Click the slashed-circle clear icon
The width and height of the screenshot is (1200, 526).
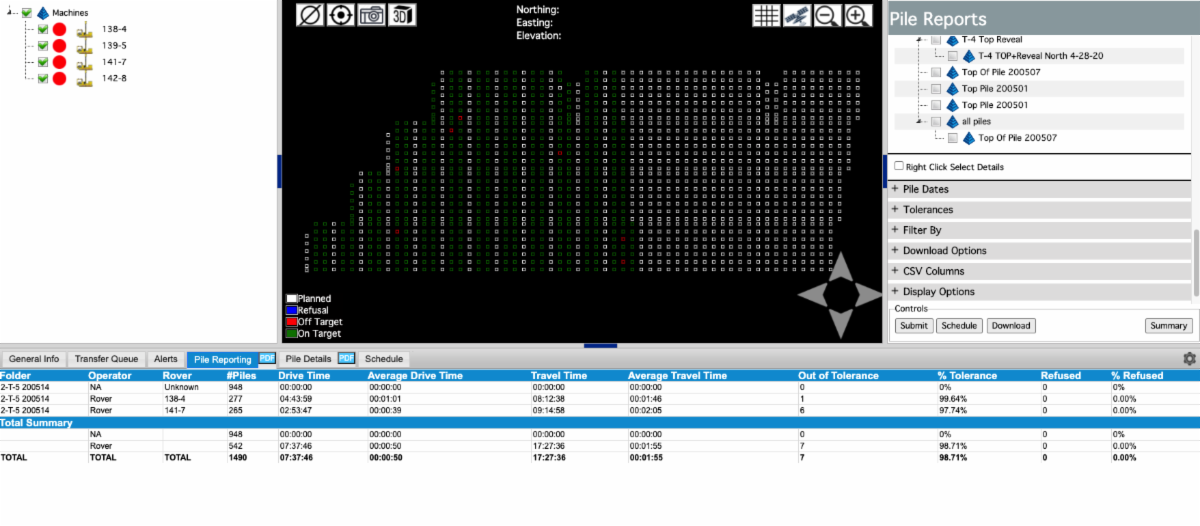click(x=310, y=15)
